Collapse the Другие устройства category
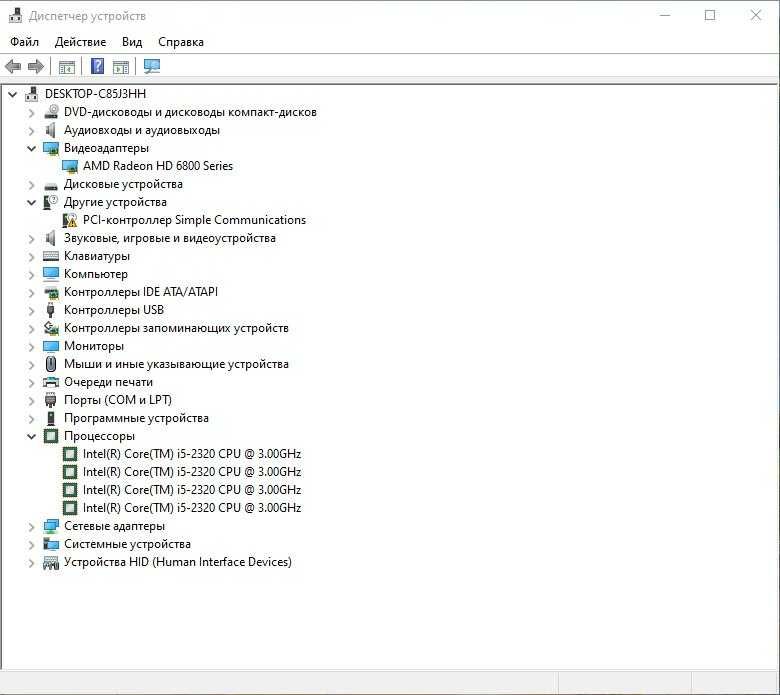The image size is (780, 695). point(31,202)
